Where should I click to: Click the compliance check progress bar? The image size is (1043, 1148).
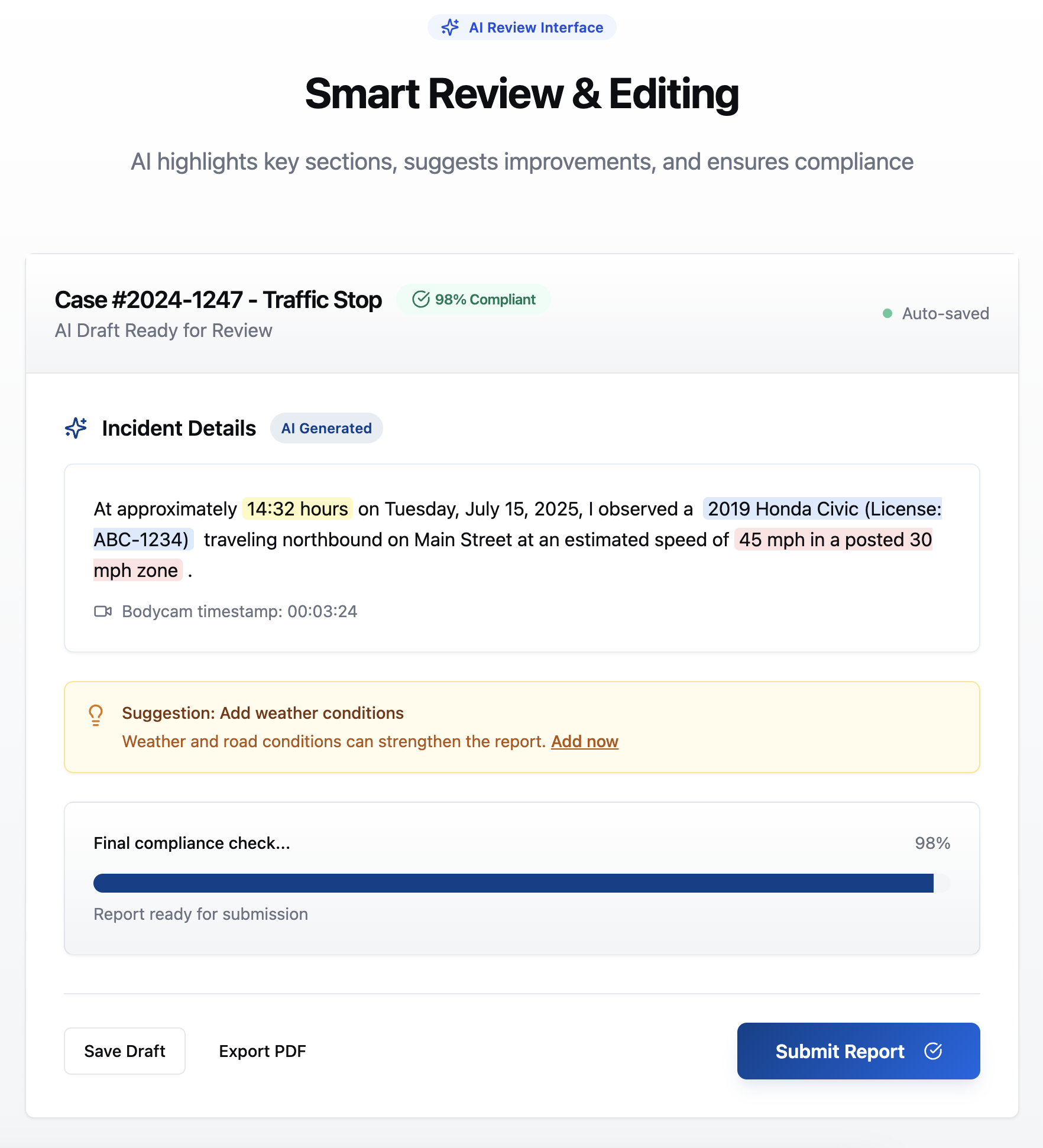tap(521, 883)
